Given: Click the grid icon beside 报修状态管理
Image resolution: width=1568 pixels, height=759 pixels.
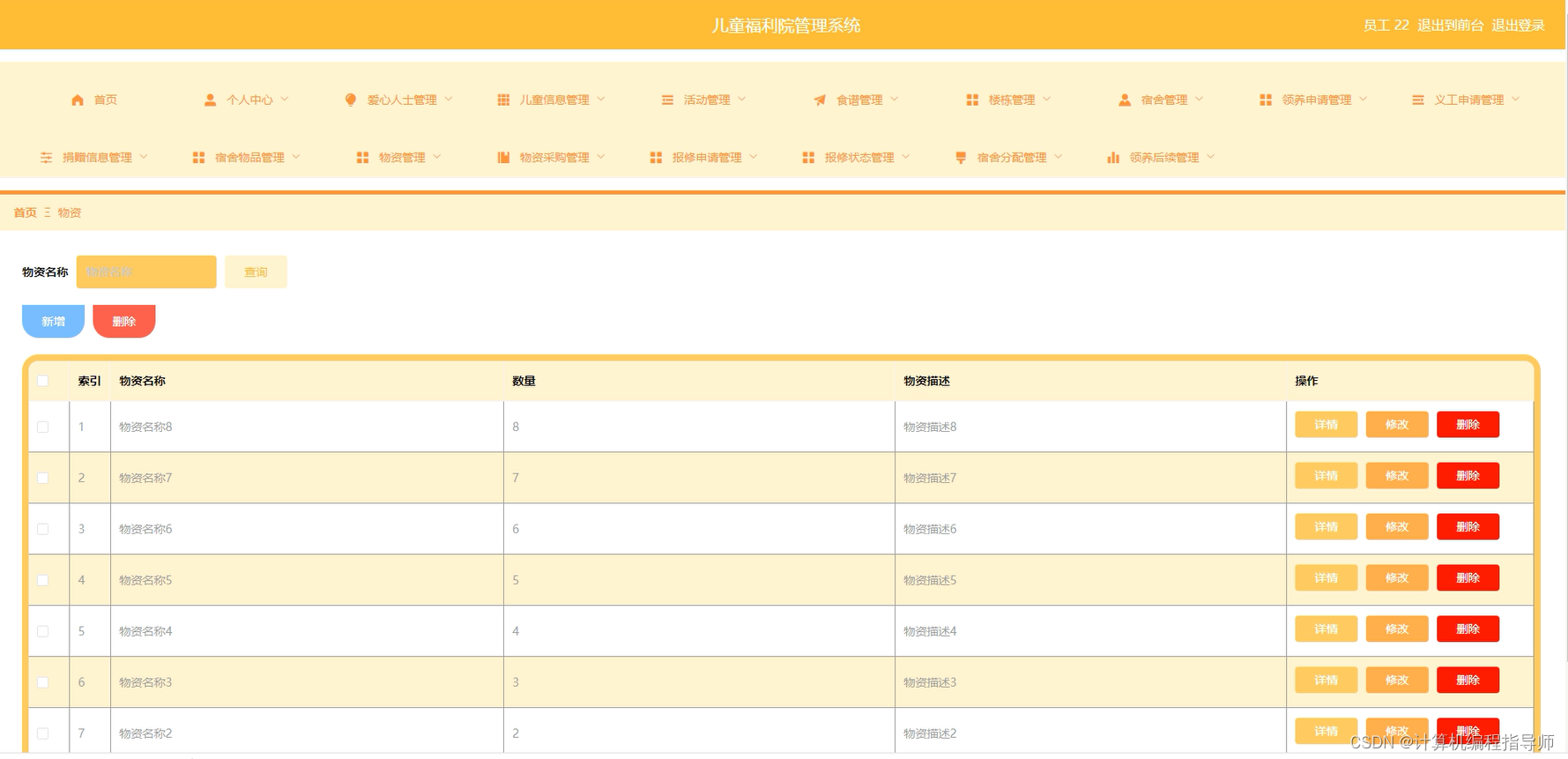Looking at the screenshot, I should [808, 157].
